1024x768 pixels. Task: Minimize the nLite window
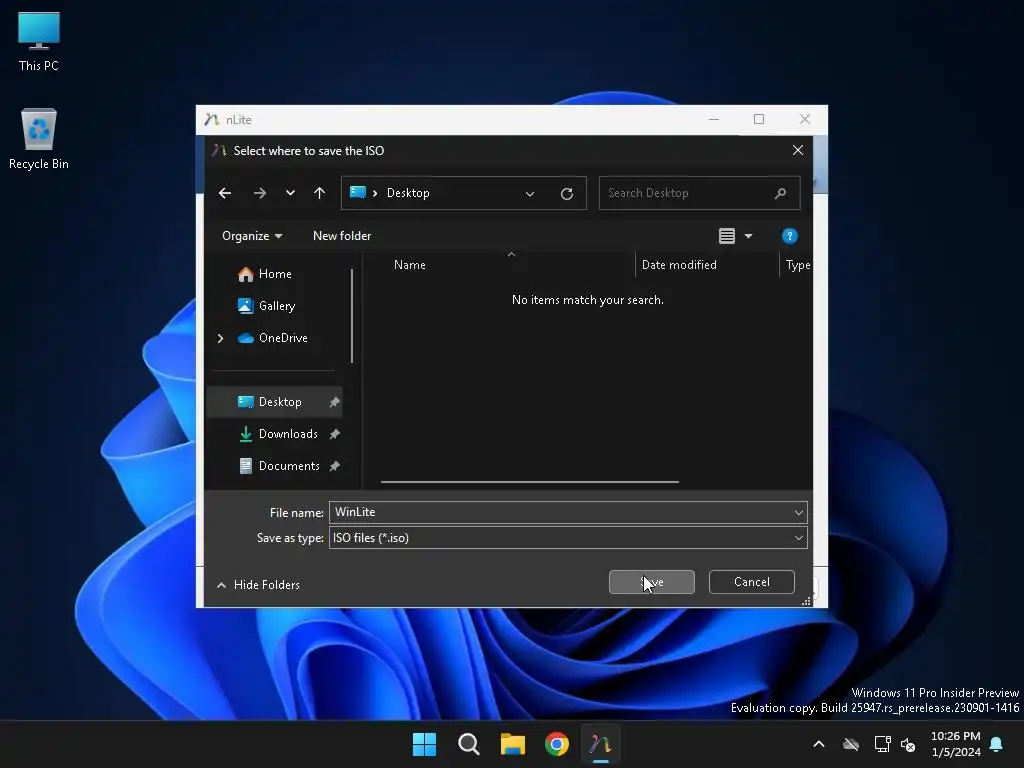pyautogui.click(x=714, y=120)
